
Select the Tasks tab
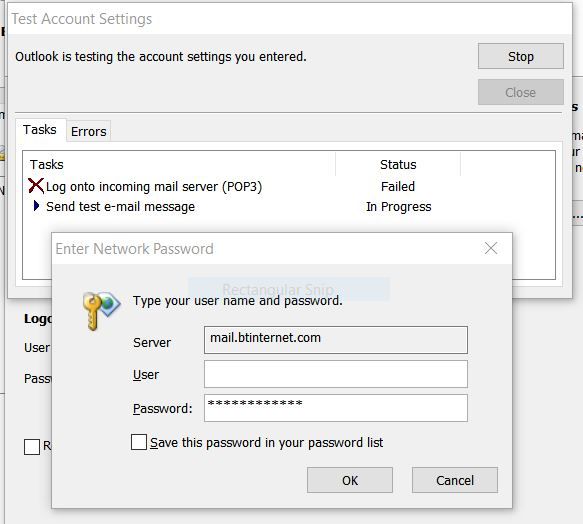(40, 130)
